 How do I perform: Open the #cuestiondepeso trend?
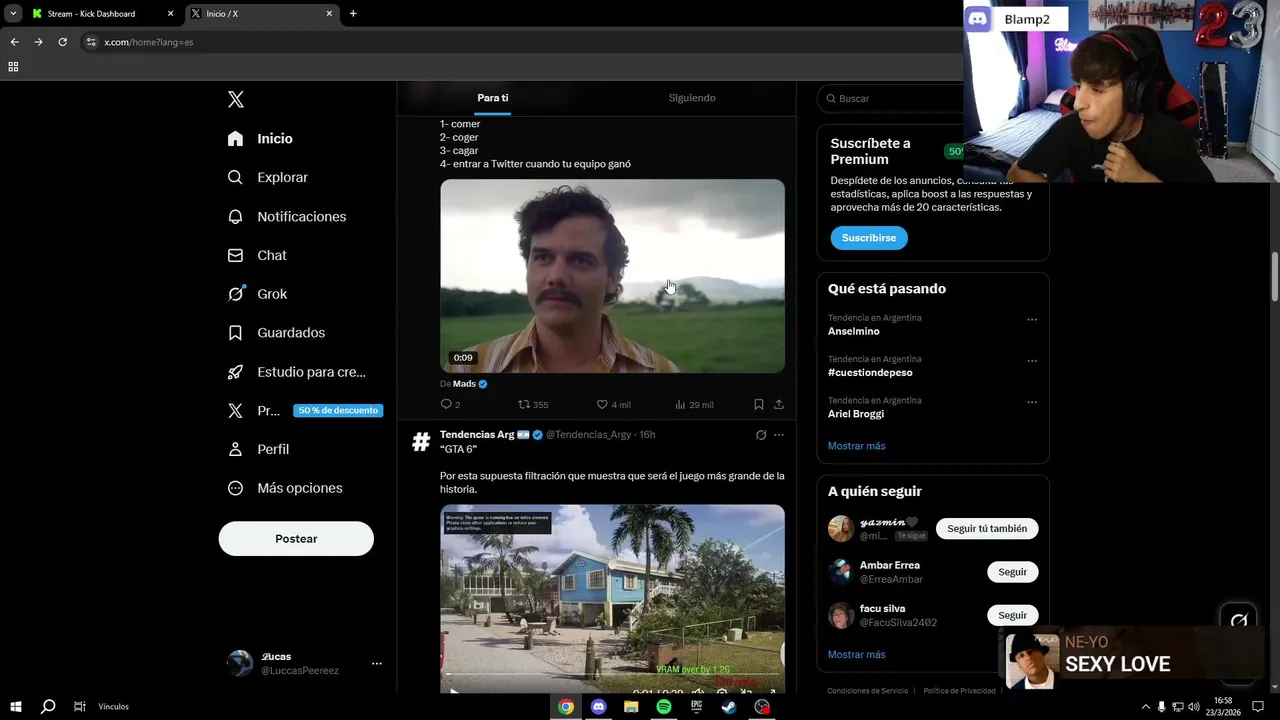point(870,372)
